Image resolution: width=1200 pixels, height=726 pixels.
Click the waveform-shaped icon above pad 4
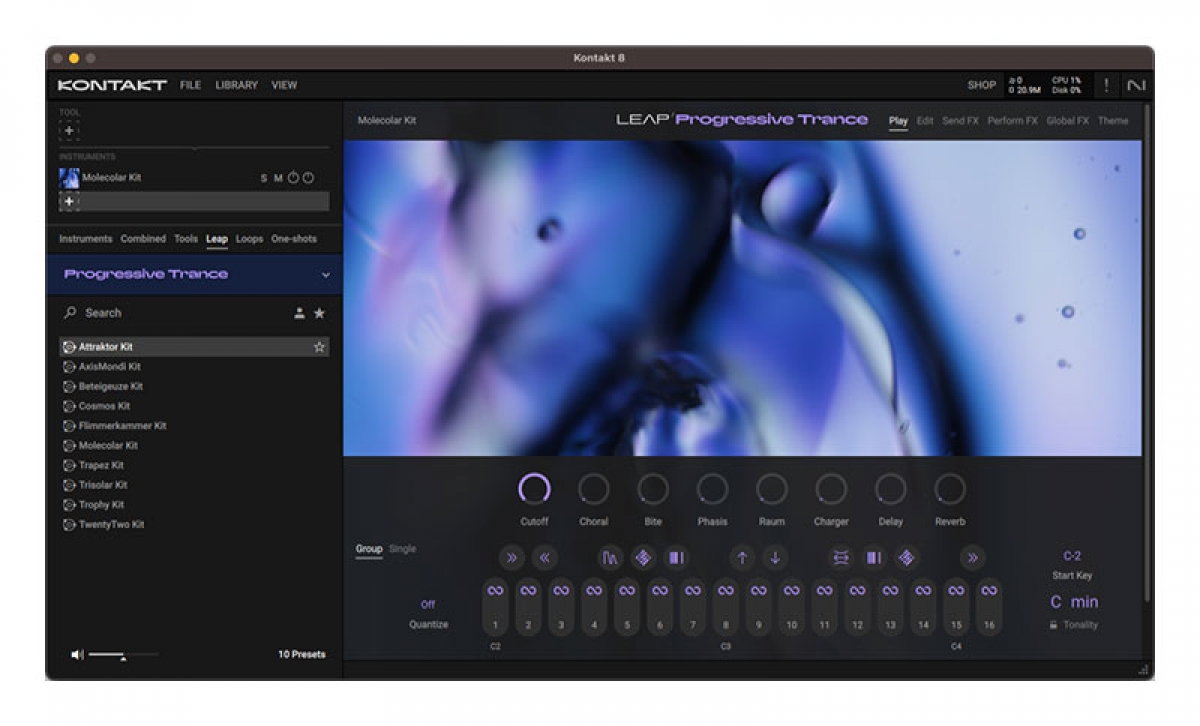pos(610,558)
